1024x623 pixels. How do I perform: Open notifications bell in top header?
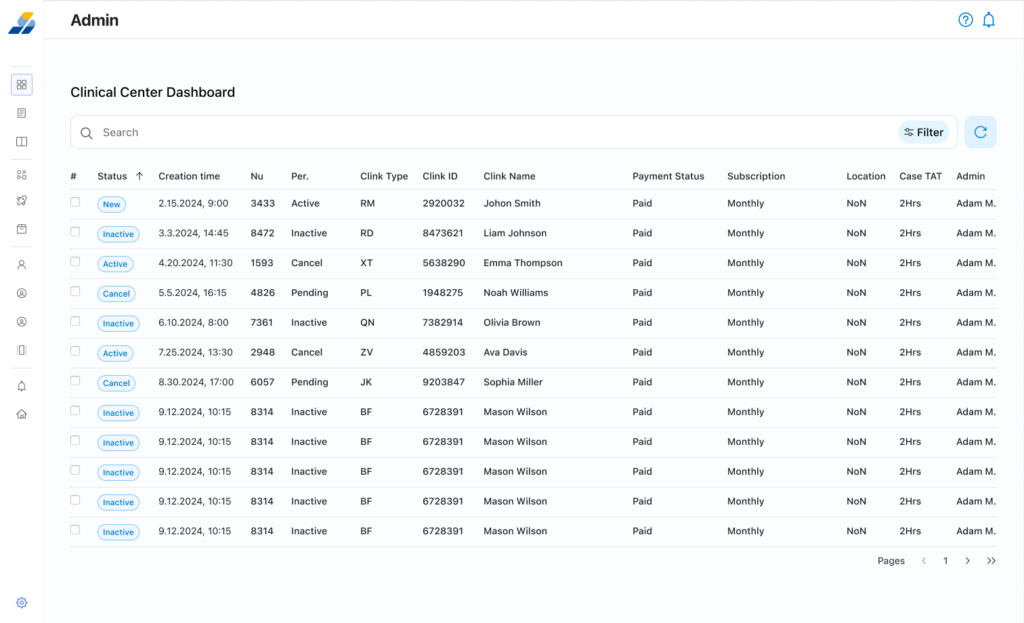pos(988,20)
